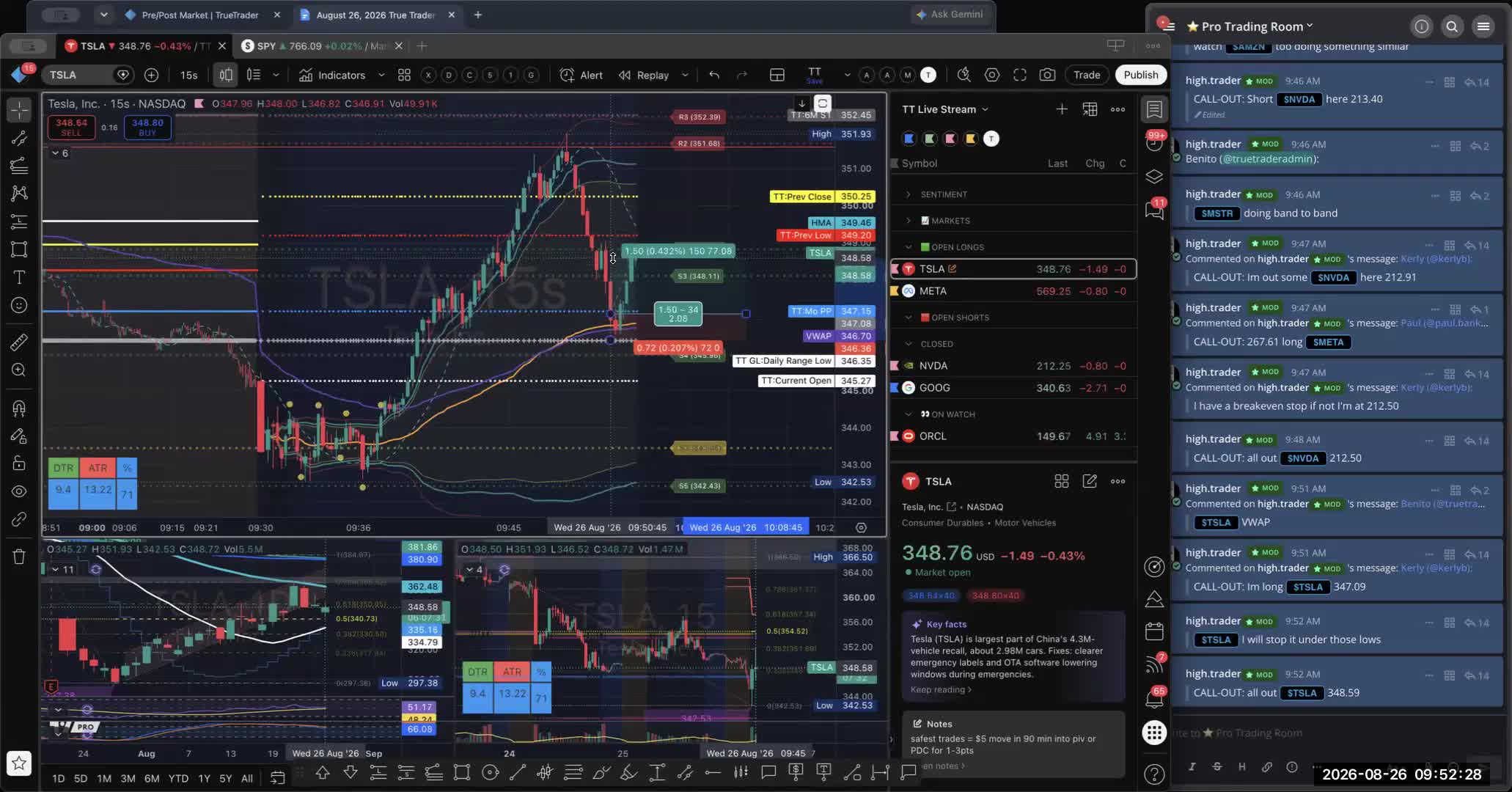This screenshot has width=1512, height=792.
Task: Follow the Keep reading link
Action: pyautogui.click(x=941, y=689)
